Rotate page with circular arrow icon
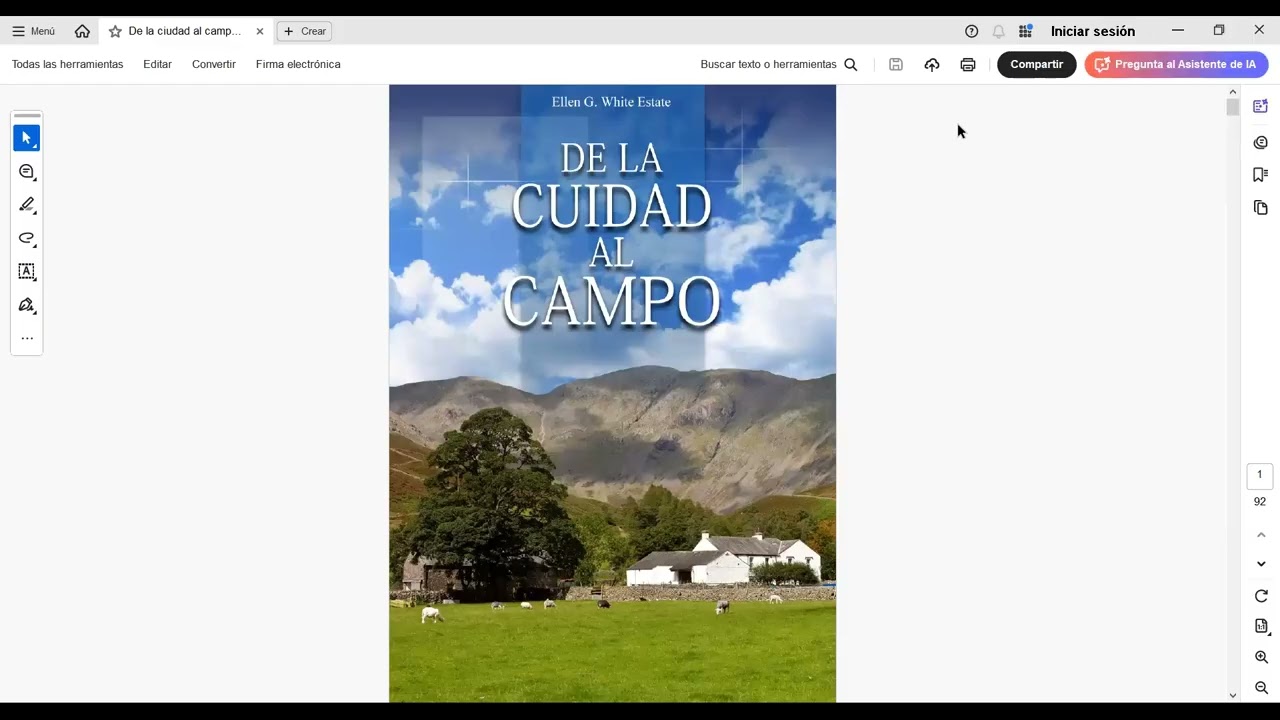 tap(1261, 596)
